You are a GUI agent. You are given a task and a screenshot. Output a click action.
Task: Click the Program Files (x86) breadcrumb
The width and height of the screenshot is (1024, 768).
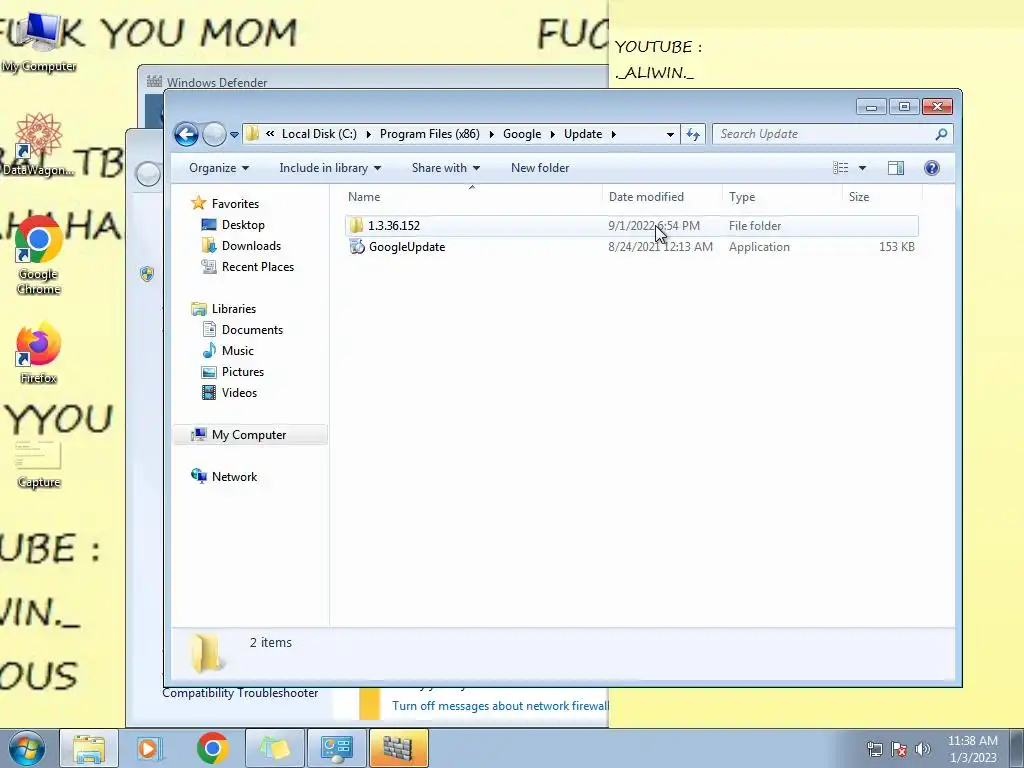click(x=430, y=134)
